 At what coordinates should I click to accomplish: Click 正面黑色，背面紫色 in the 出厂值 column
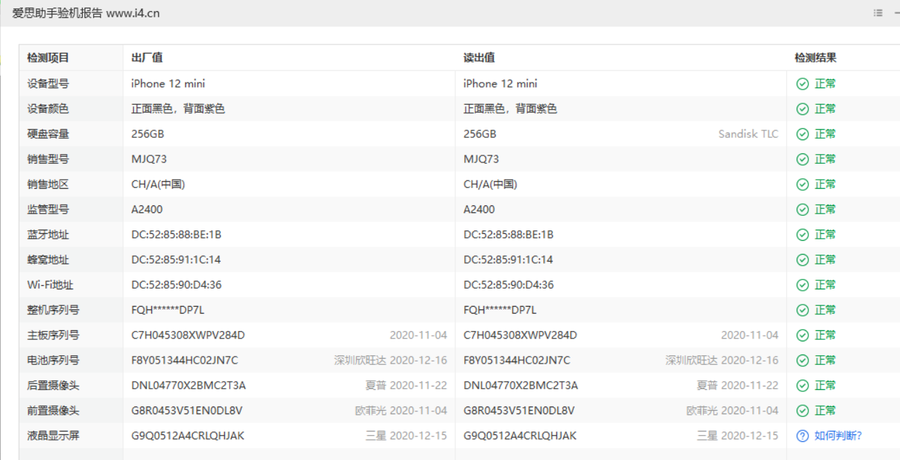(178, 109)
